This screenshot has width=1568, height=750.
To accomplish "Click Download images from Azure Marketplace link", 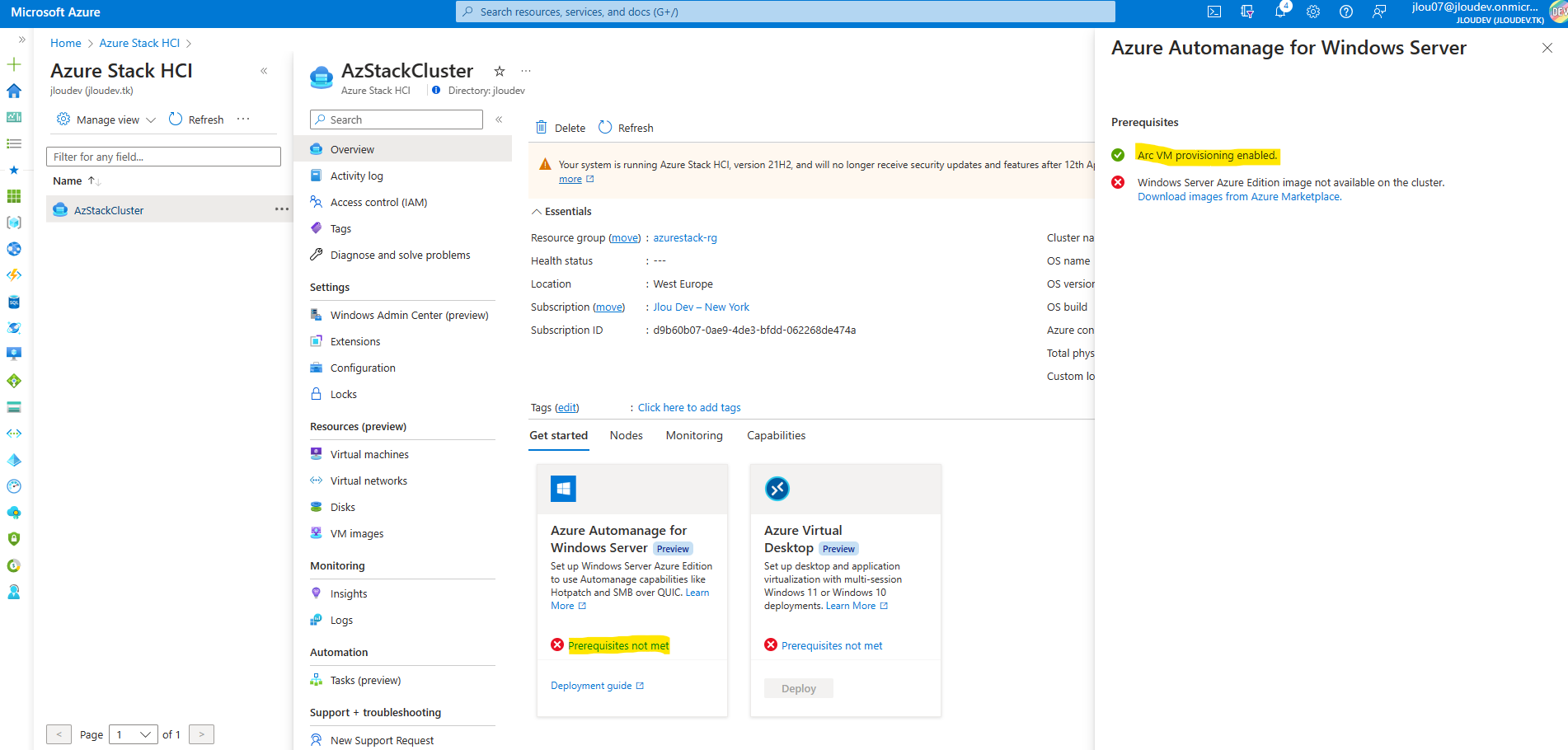I will (x=1240, y=197).
